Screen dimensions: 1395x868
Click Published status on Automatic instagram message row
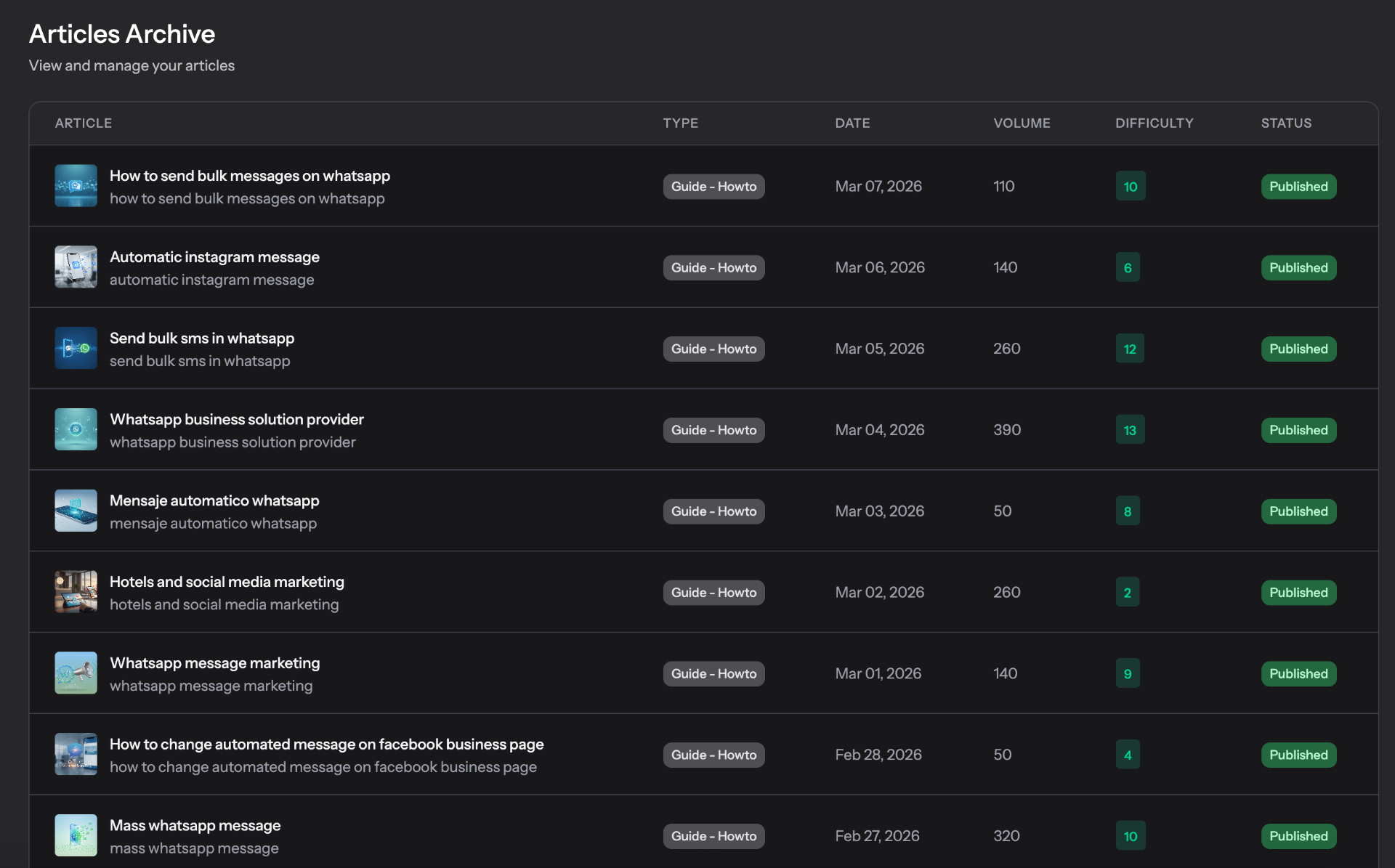click(1298, 268)
